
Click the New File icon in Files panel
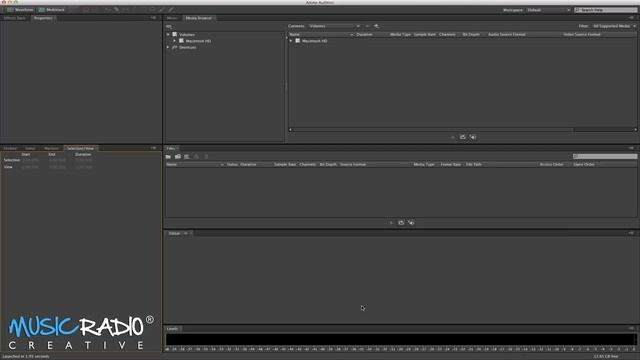click(187, 157)
